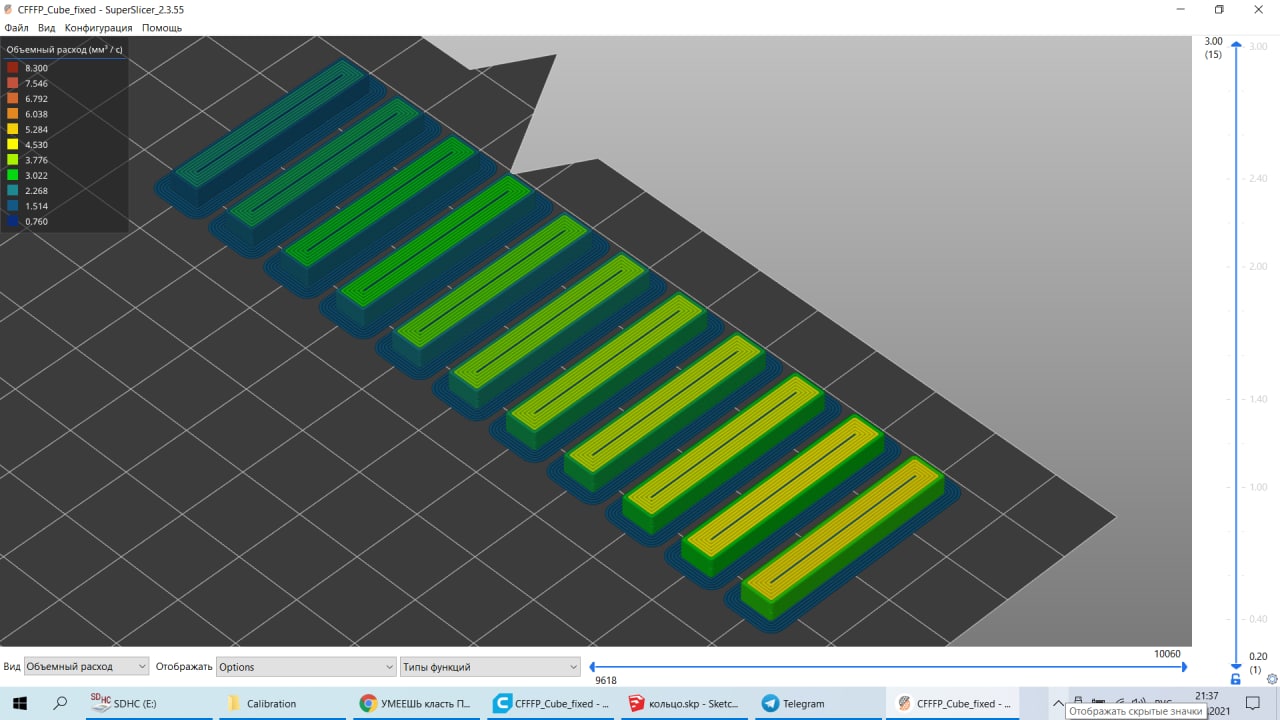Switch to Telegram in the taskbar
This screenshot has width=1280, height=720.
click(x=816, y=703)
